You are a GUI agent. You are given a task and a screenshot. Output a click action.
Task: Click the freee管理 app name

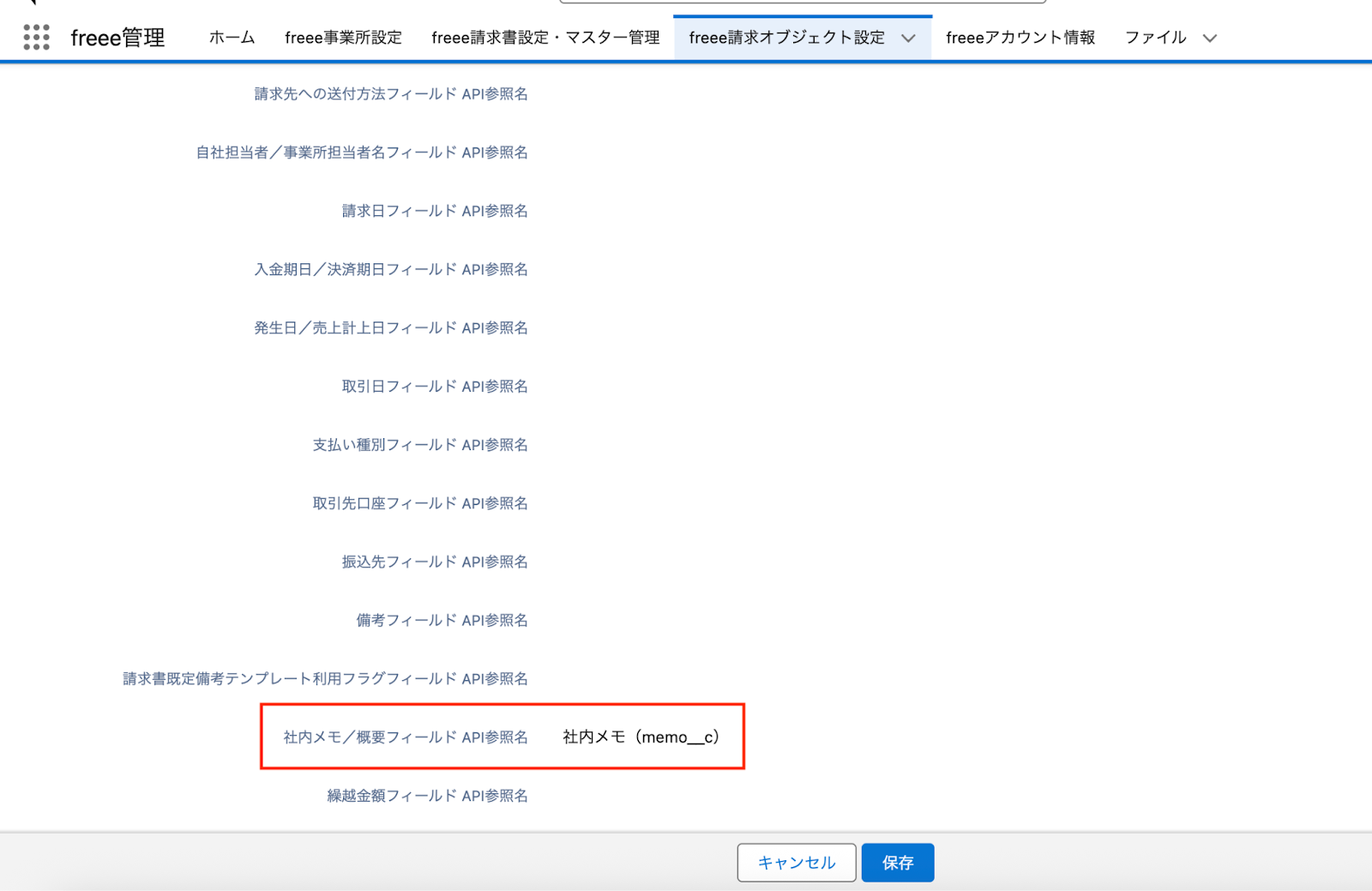(x=117, y=38)
